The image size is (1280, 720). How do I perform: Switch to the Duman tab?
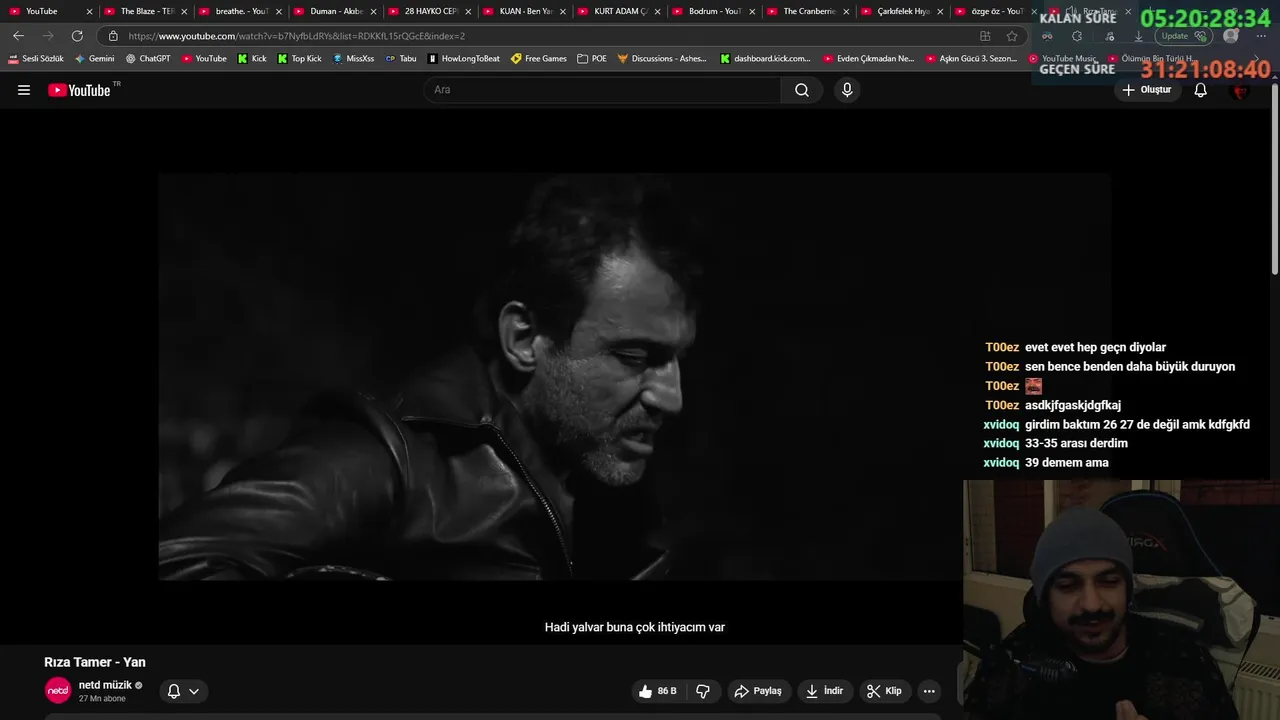[x=337, y=11]
